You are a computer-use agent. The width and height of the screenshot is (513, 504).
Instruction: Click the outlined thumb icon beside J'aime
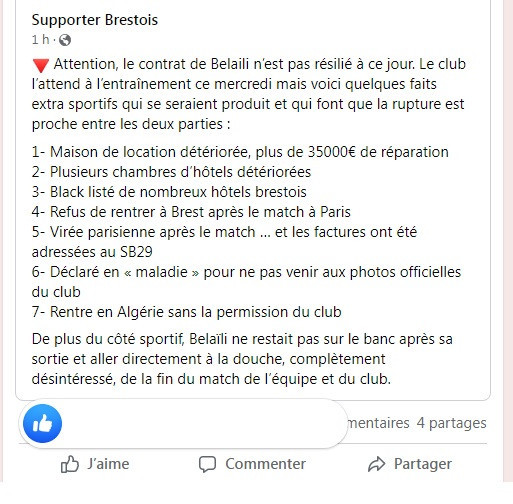(x=70, y=464)
